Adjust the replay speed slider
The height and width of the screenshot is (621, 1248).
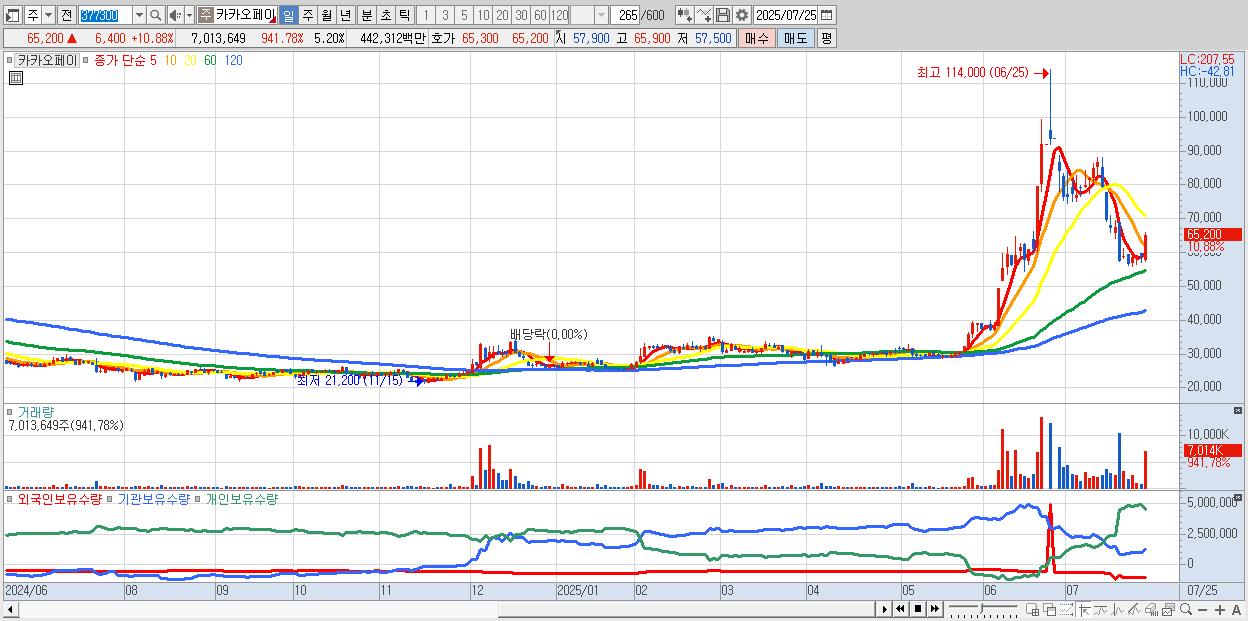(x=983, y=609)
